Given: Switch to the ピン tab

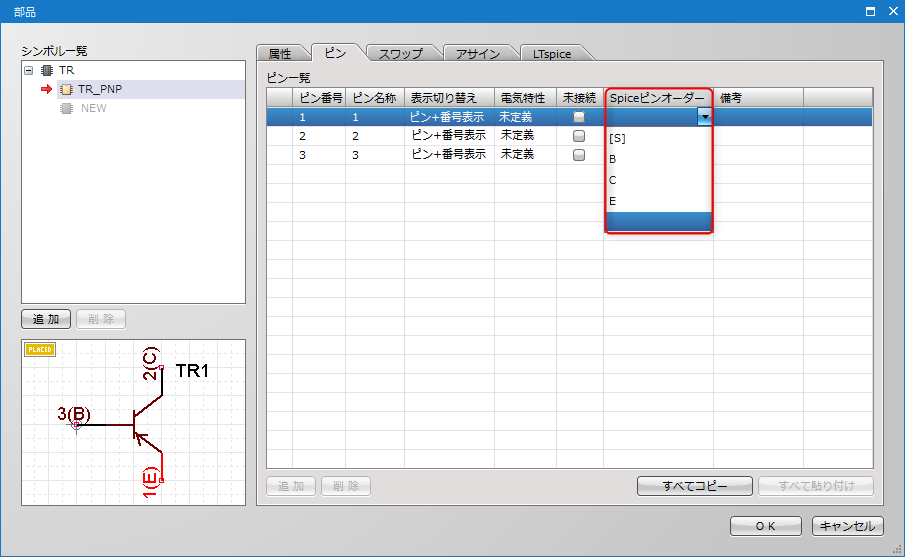Looking at the screenshot, I should (335, 53).
